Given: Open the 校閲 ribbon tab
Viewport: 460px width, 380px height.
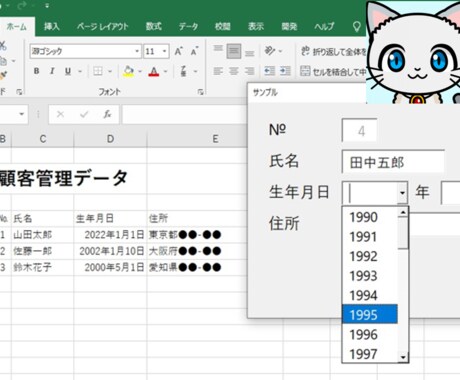Looking at the screenshot, I should [x=223, y=27].
